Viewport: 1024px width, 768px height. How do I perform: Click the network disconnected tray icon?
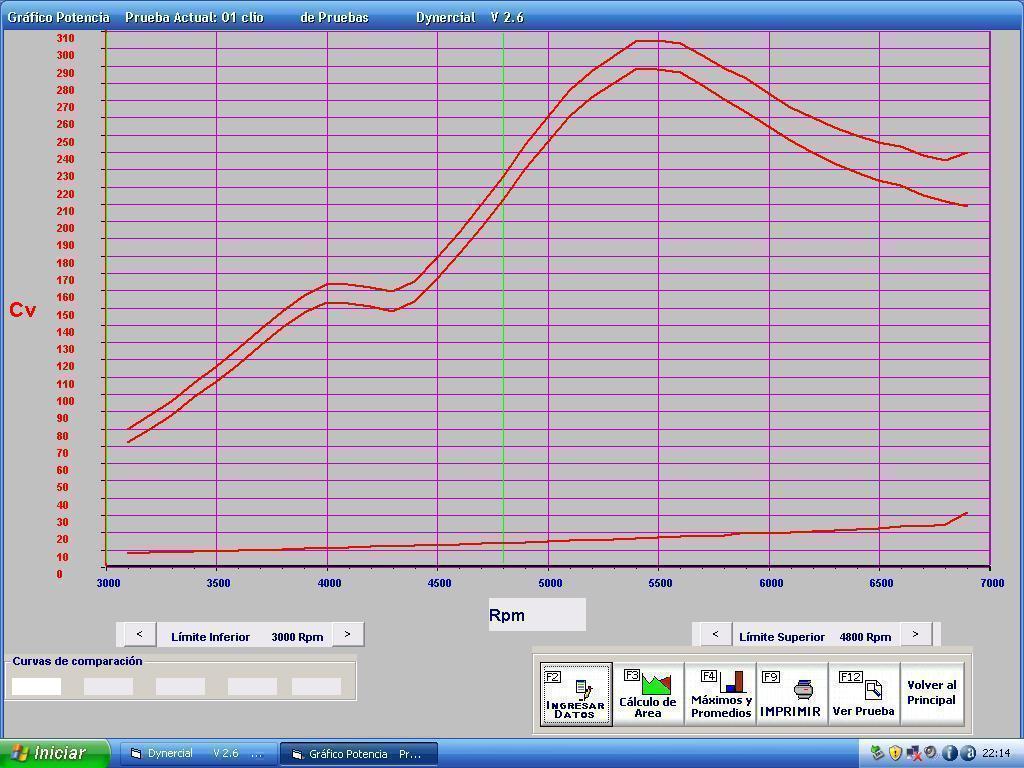coord(913,753)
